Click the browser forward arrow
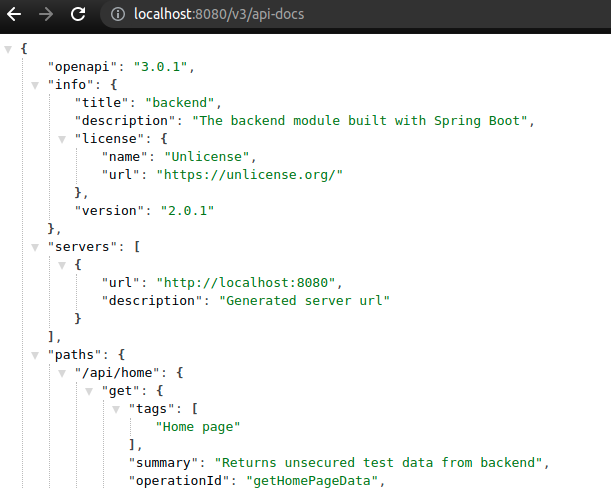Viewport: 611px width, 489px height. pos(46,14)
